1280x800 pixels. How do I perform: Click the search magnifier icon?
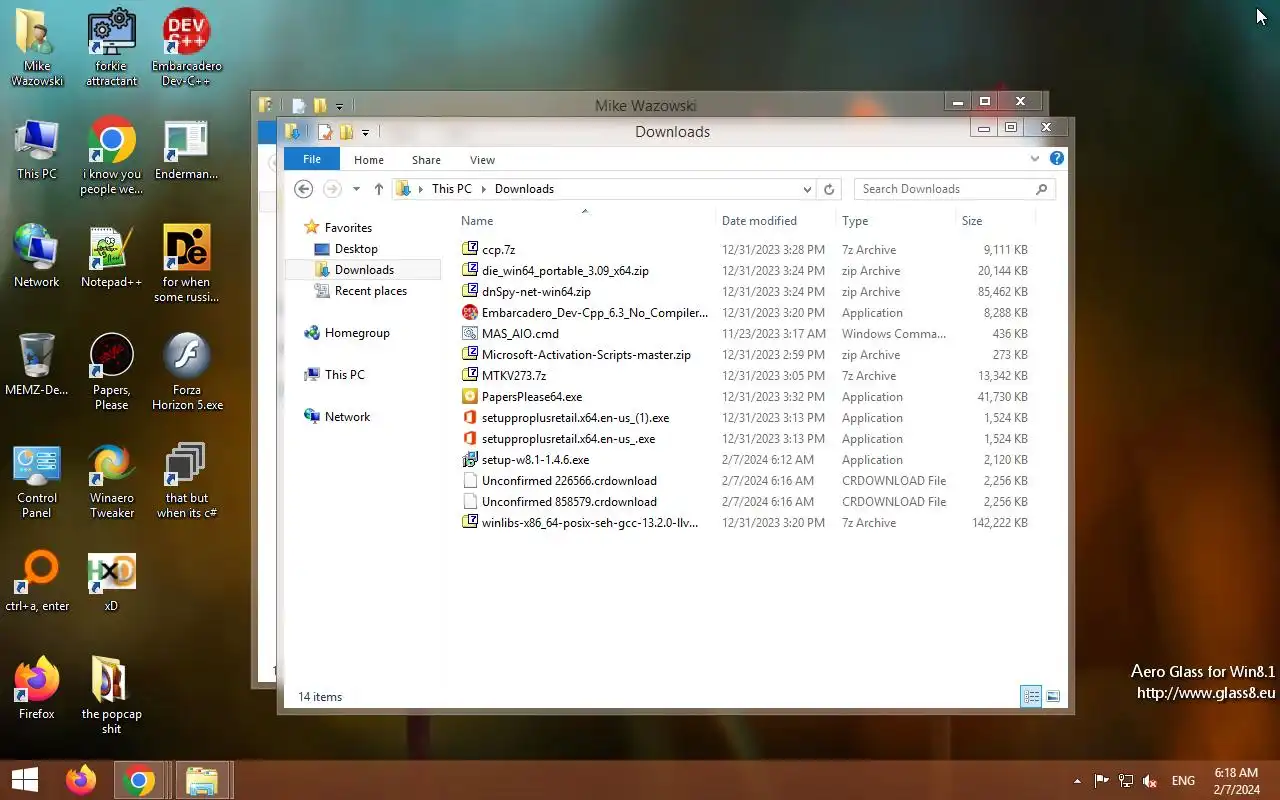[x=1041, y=189]
